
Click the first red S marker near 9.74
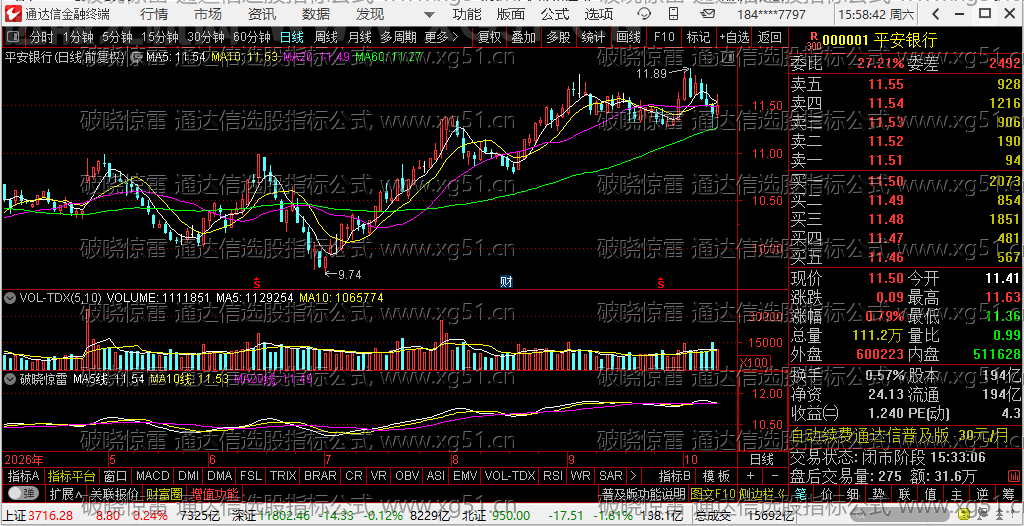(257, 283)
